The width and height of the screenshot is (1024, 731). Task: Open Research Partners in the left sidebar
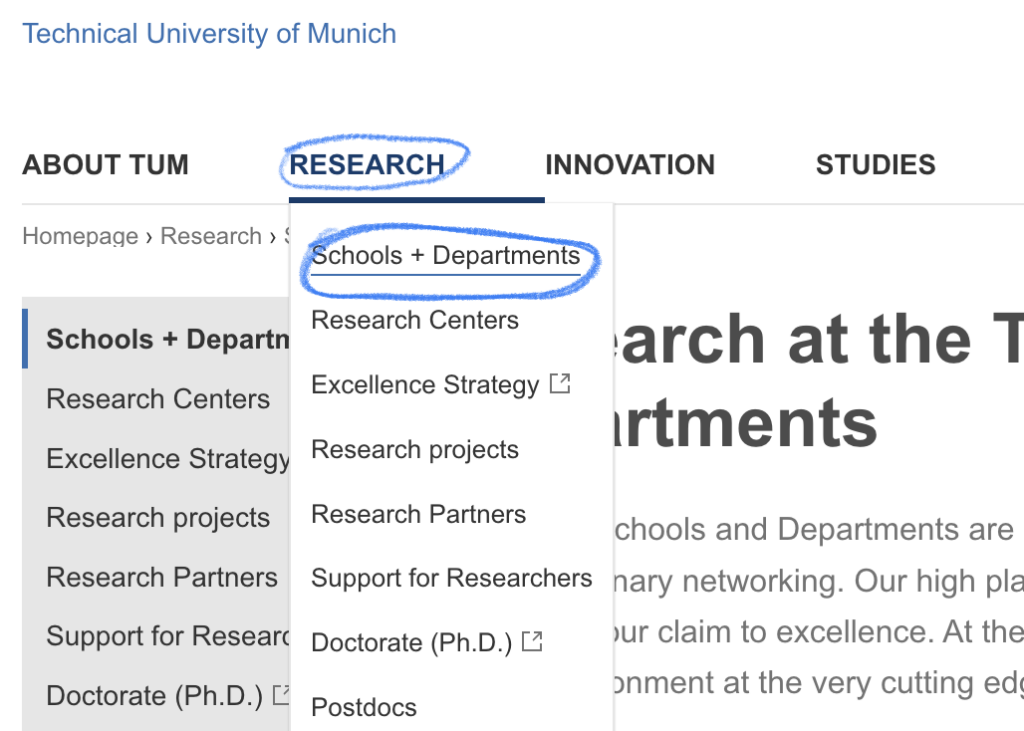tap(162, 577)
